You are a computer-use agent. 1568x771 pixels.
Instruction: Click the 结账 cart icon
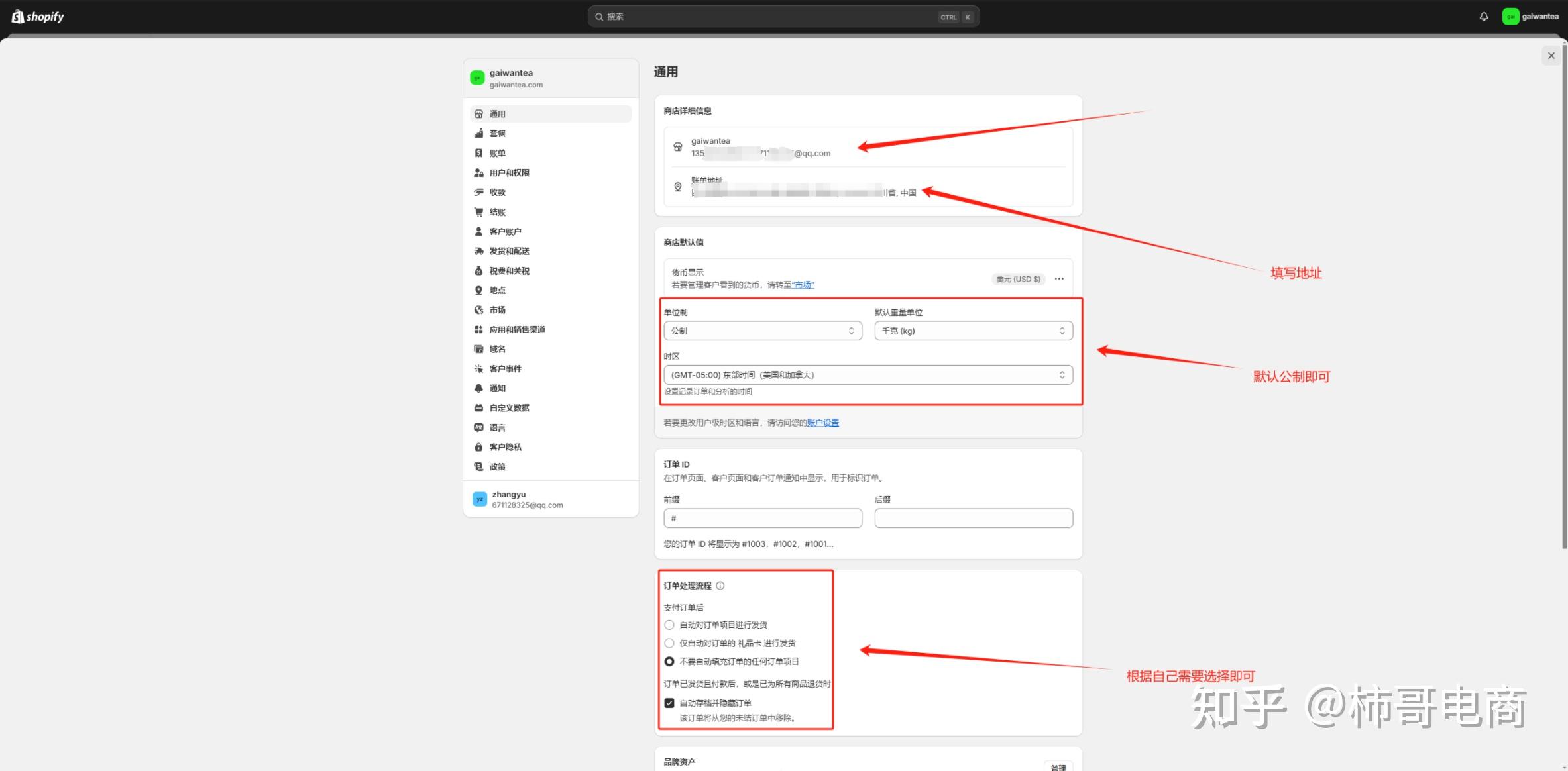[x=478, y=212]
